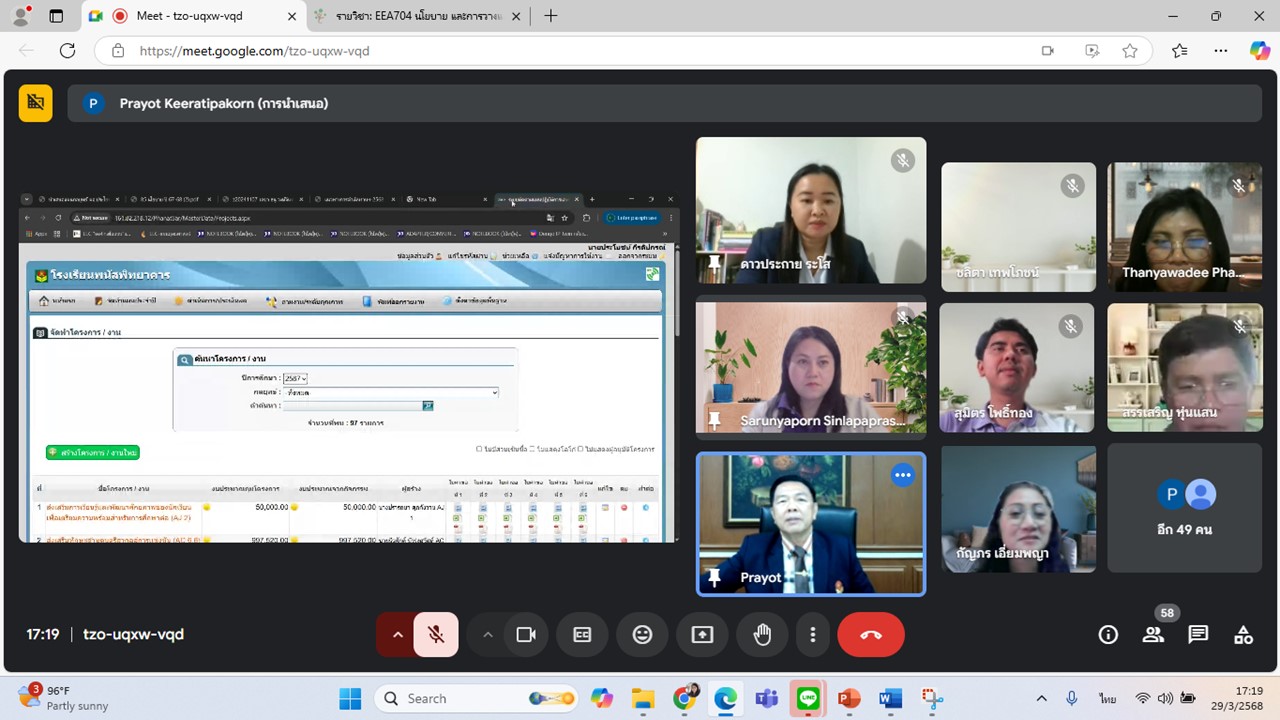Select the tile showing 49 more people

pos(1184,509)
